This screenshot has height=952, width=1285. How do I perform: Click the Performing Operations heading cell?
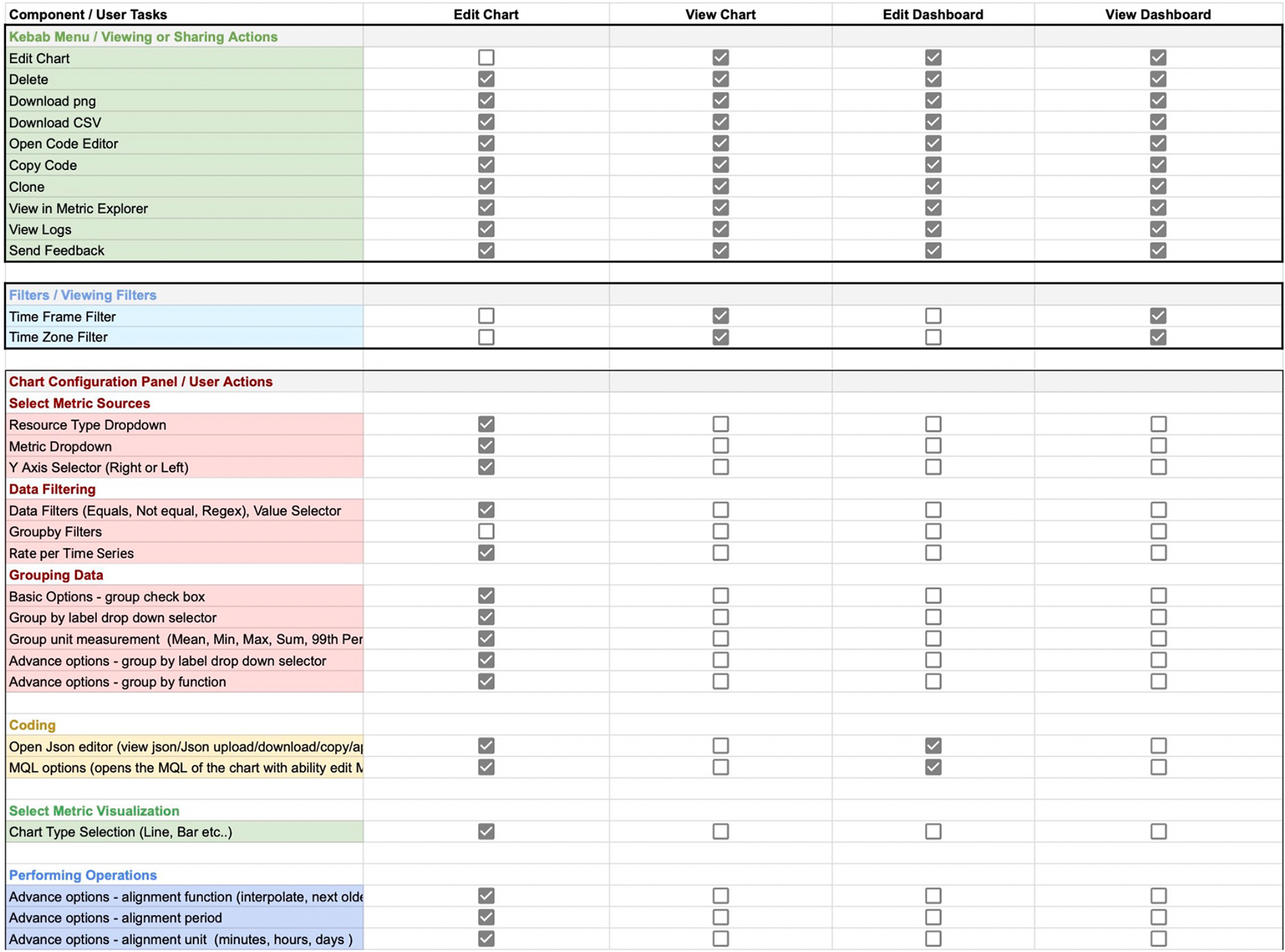(83, 875)
